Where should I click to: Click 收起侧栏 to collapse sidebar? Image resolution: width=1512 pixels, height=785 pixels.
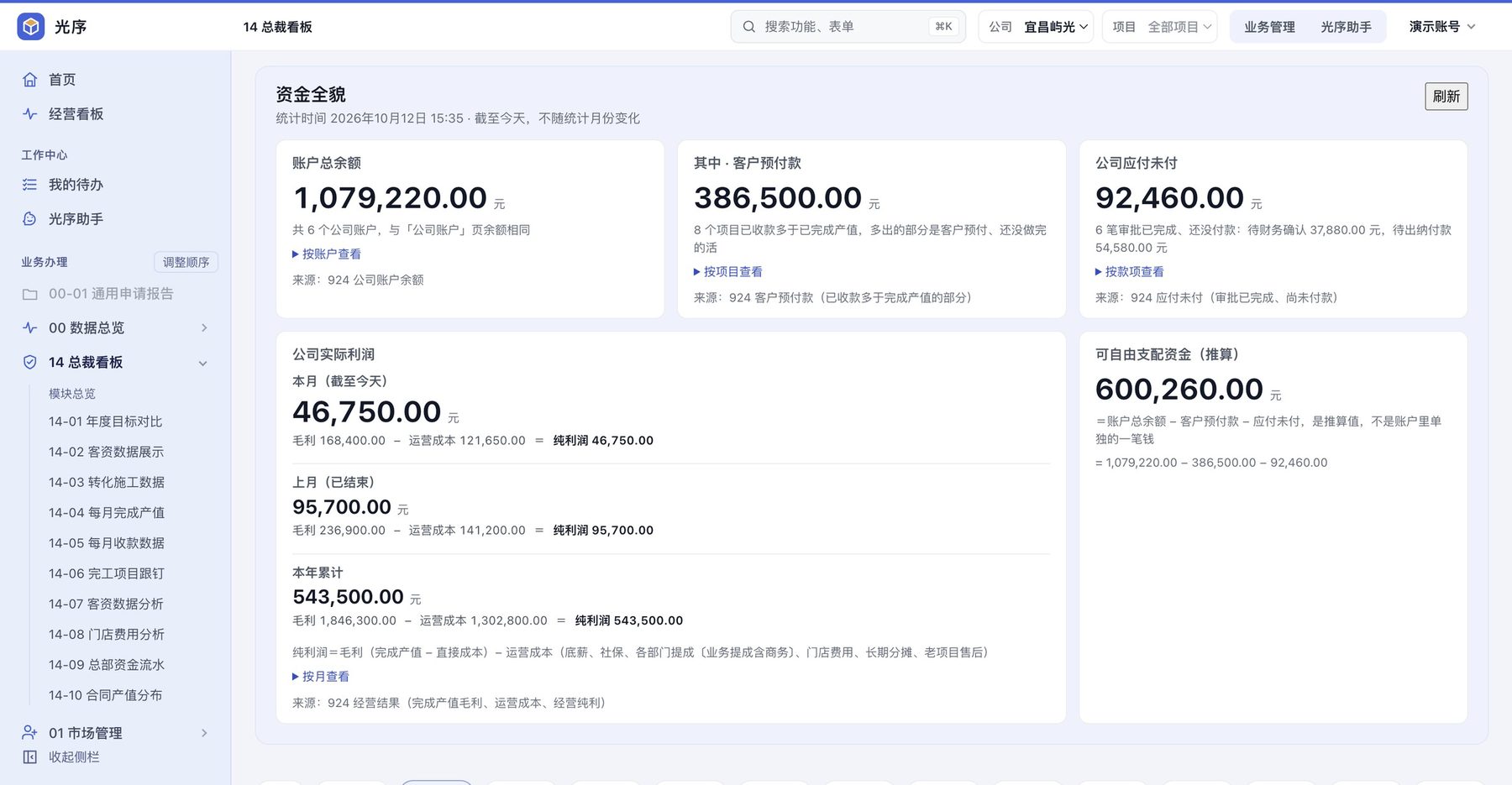tap(74, 757)
